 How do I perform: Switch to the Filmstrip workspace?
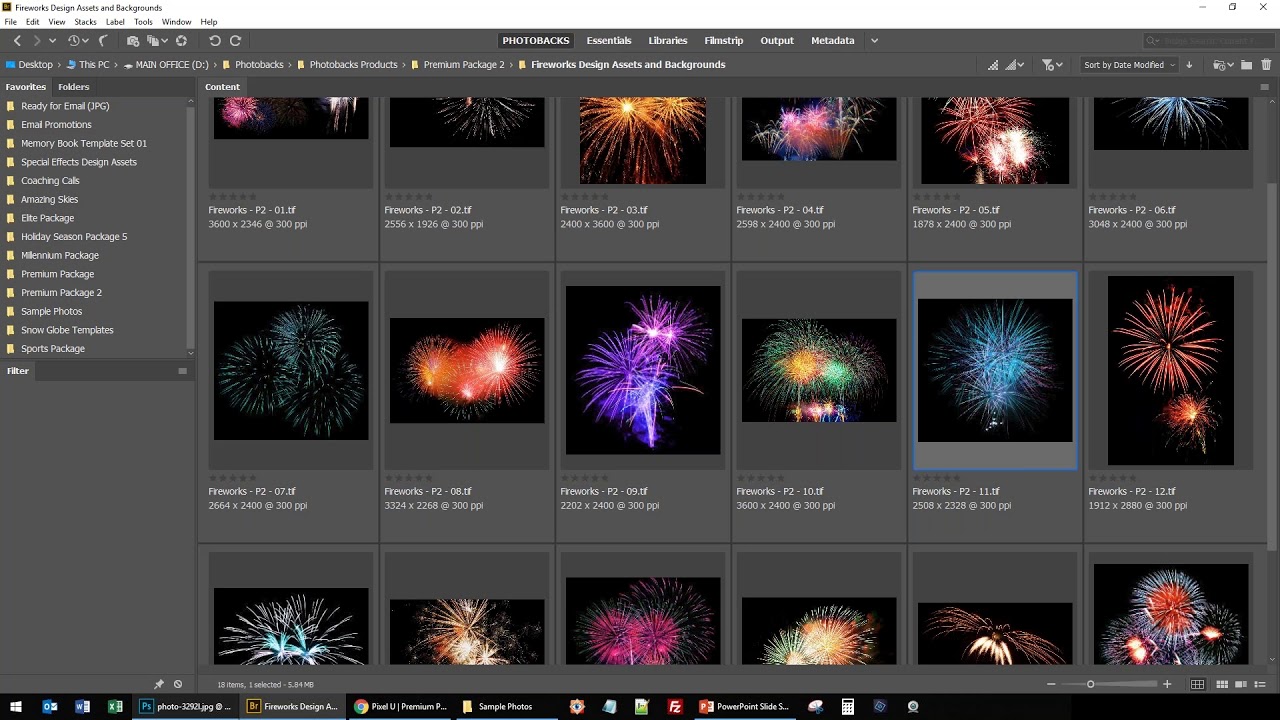pyautogui.click(x=724, y=41)
